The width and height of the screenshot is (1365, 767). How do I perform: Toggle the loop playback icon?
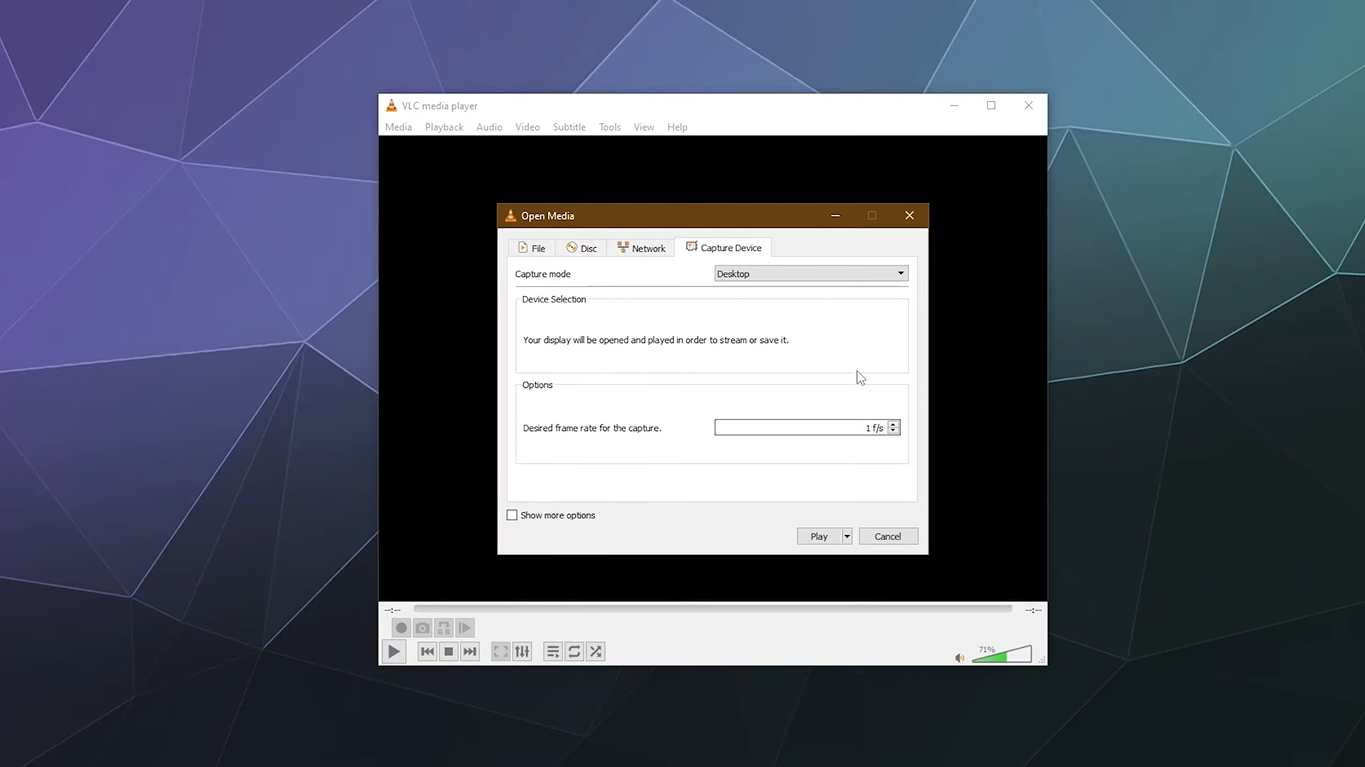[574, 651]
